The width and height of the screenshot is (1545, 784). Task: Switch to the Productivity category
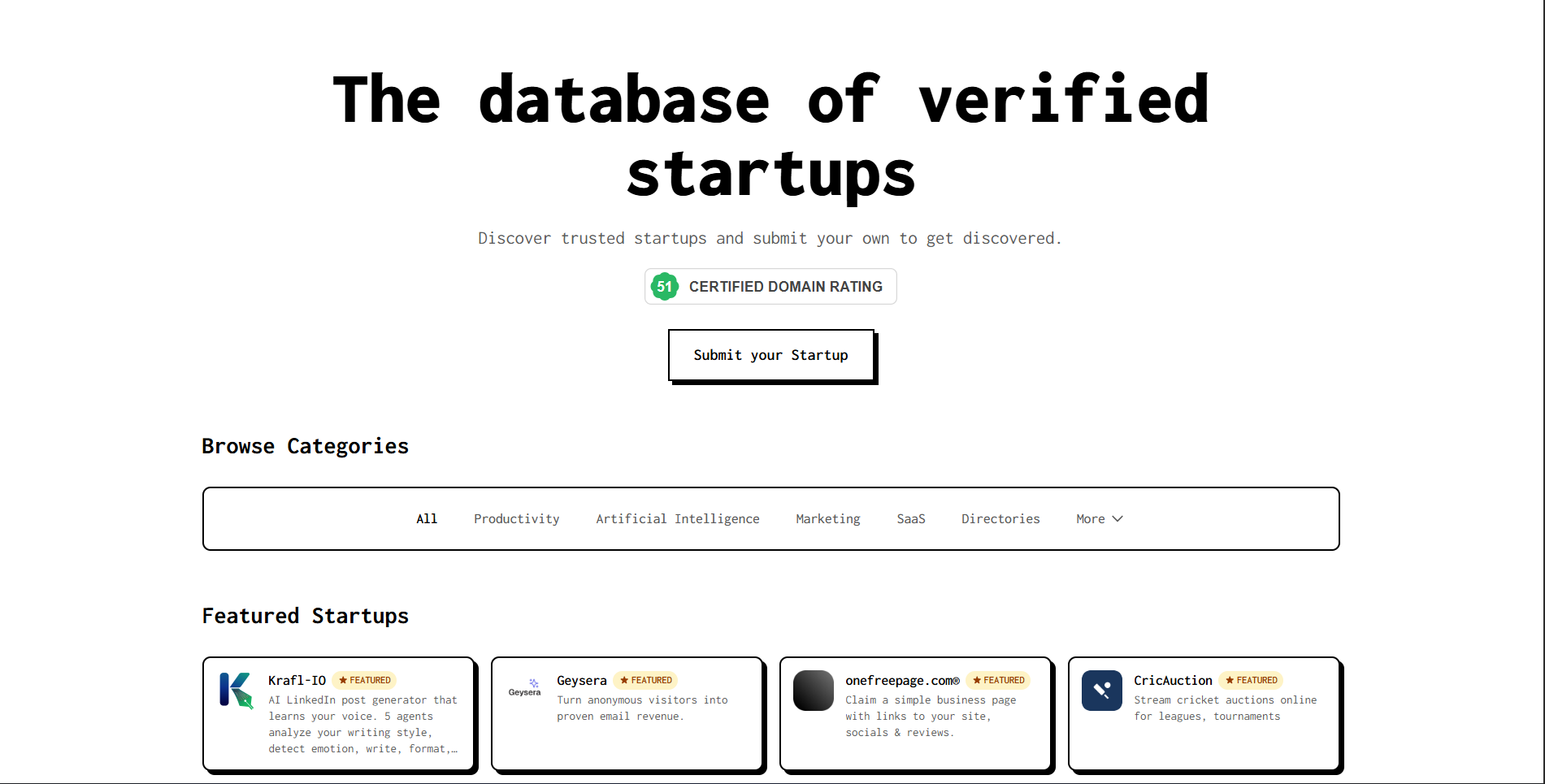(x=516, y=518)
